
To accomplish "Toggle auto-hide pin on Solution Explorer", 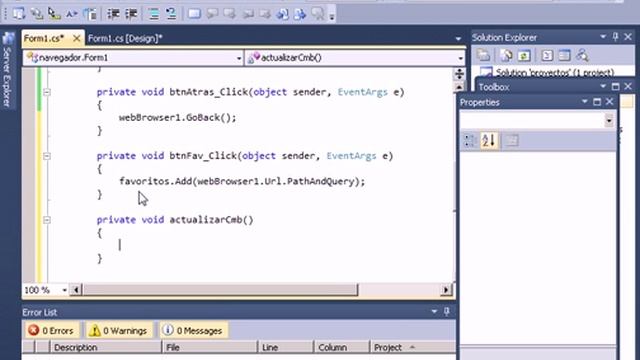I will coord(616,37).
